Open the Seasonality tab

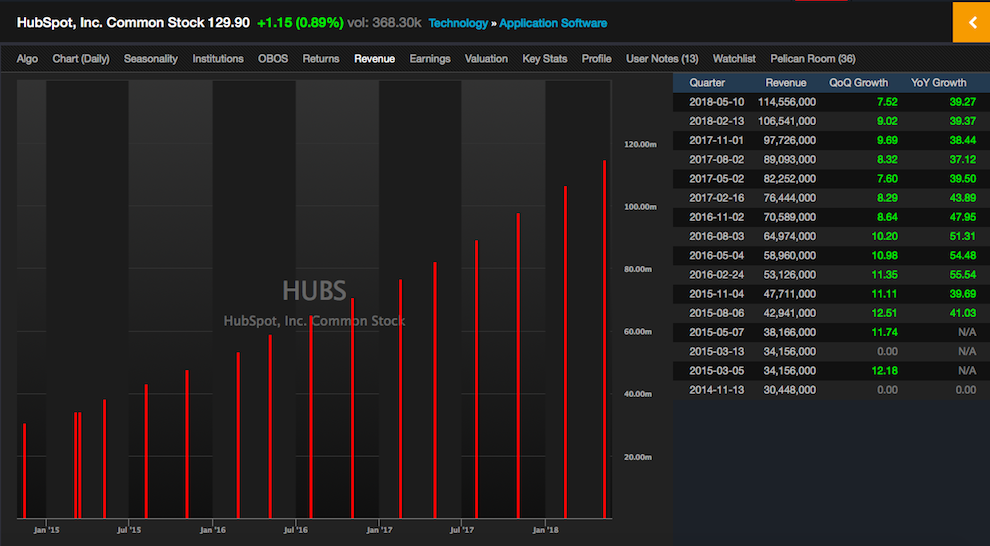[150, 59]
